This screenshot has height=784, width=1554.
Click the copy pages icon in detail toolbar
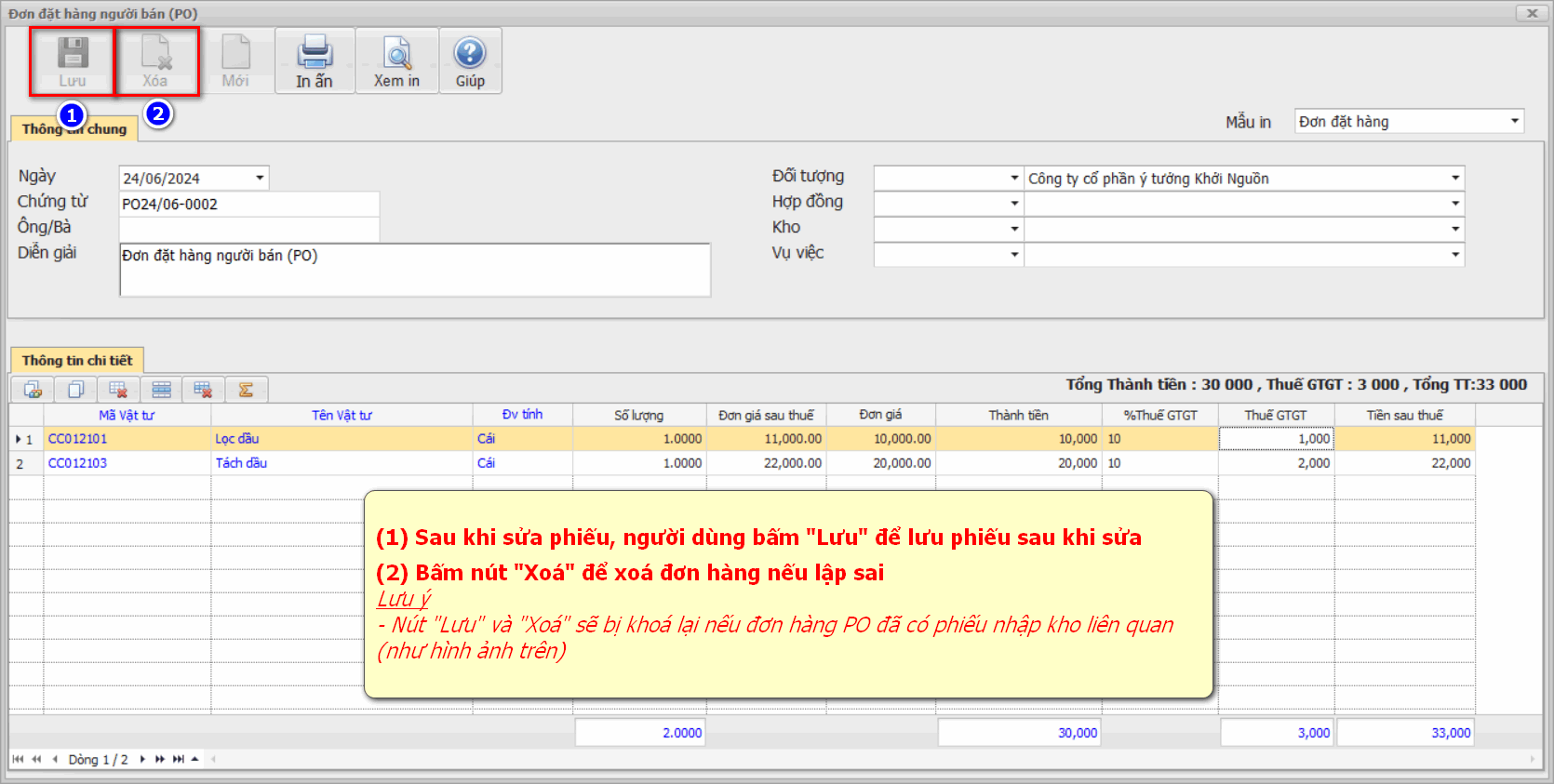point(75,390)
